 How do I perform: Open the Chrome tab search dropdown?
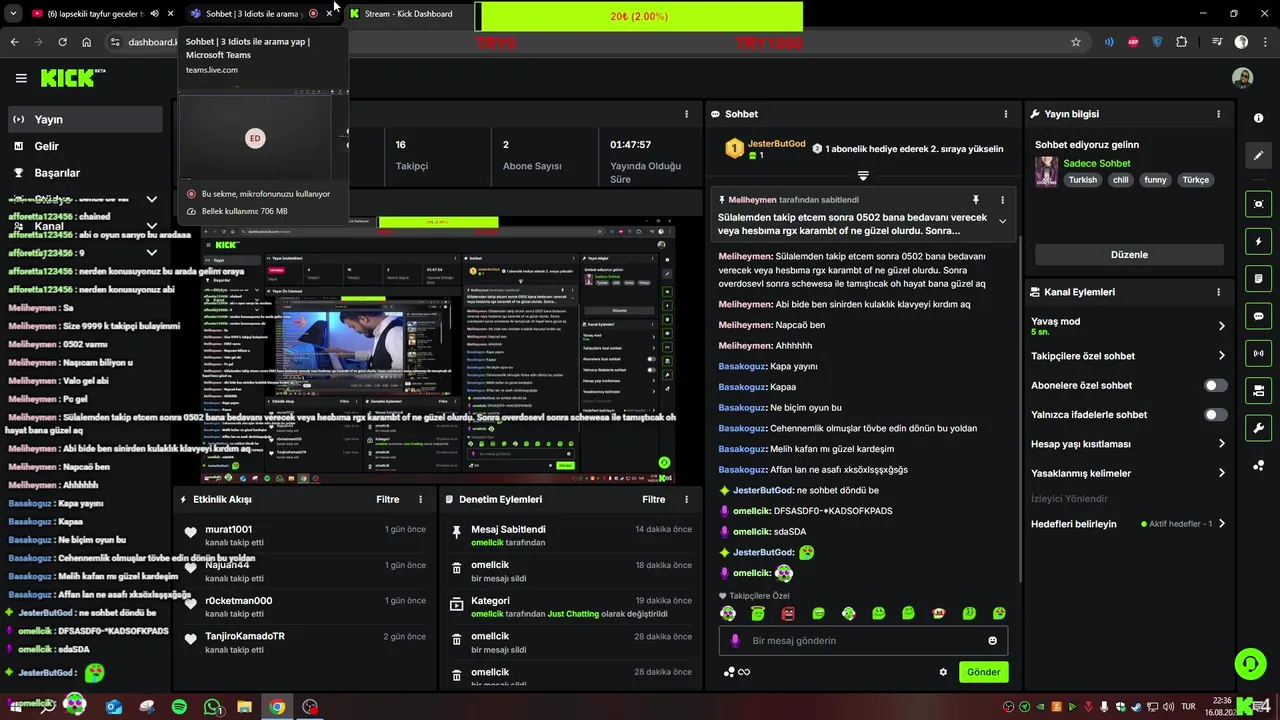click(13, 13)
